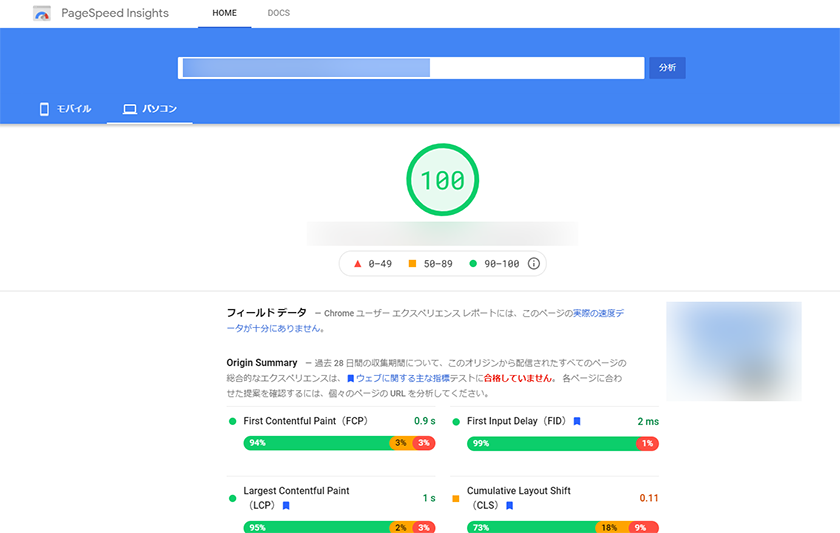The height and width of the screenshot is (533, 840).
Task: Click the First Contentful Paint distribution bar
Action: coord(339,443)
